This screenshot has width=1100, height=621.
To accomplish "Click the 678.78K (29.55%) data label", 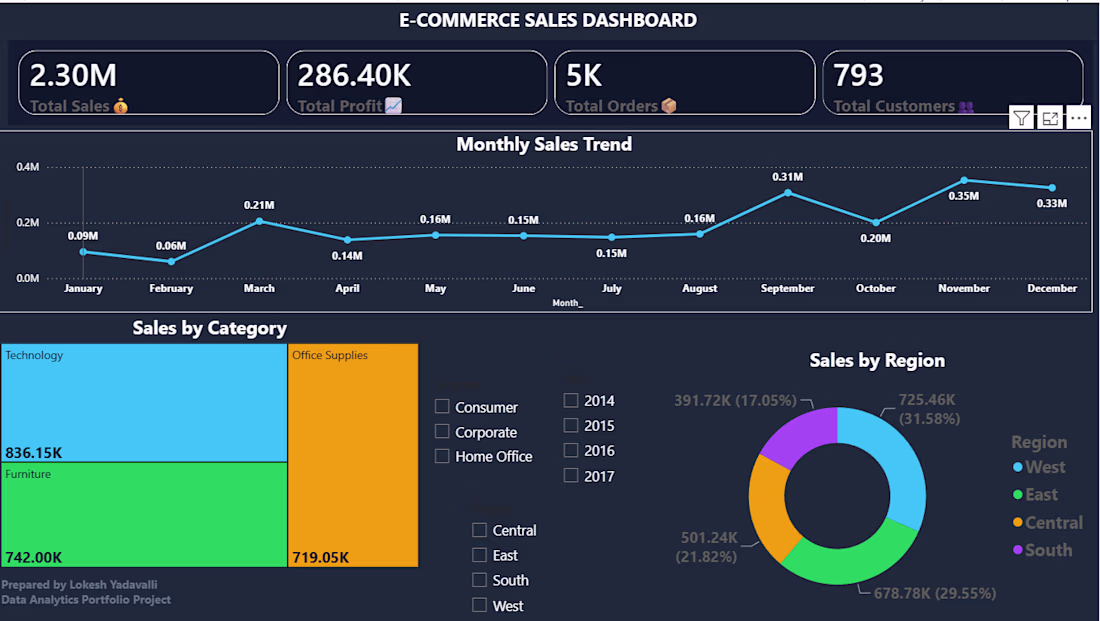I will 934,593.
